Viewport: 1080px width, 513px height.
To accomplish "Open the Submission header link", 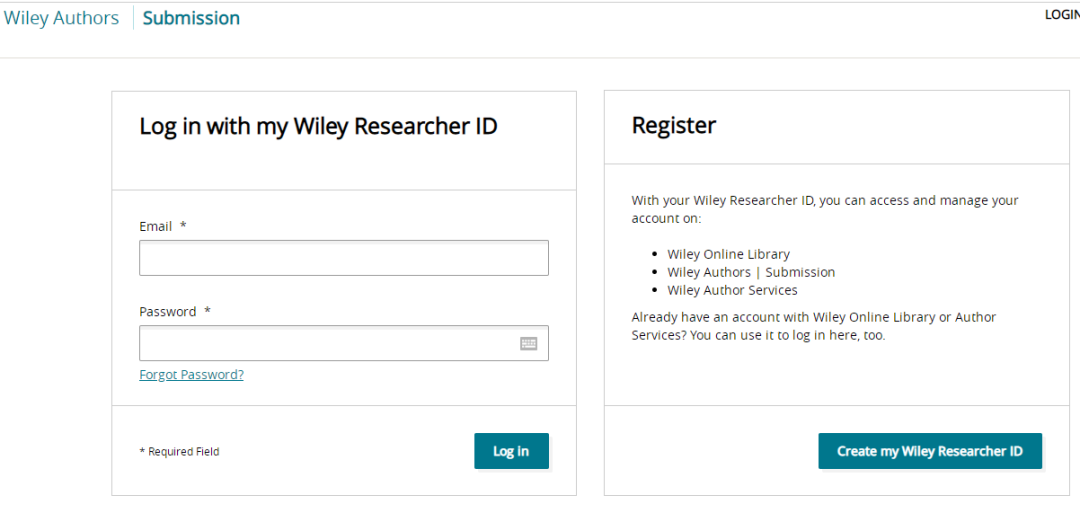I will click(x=191, y=18).
